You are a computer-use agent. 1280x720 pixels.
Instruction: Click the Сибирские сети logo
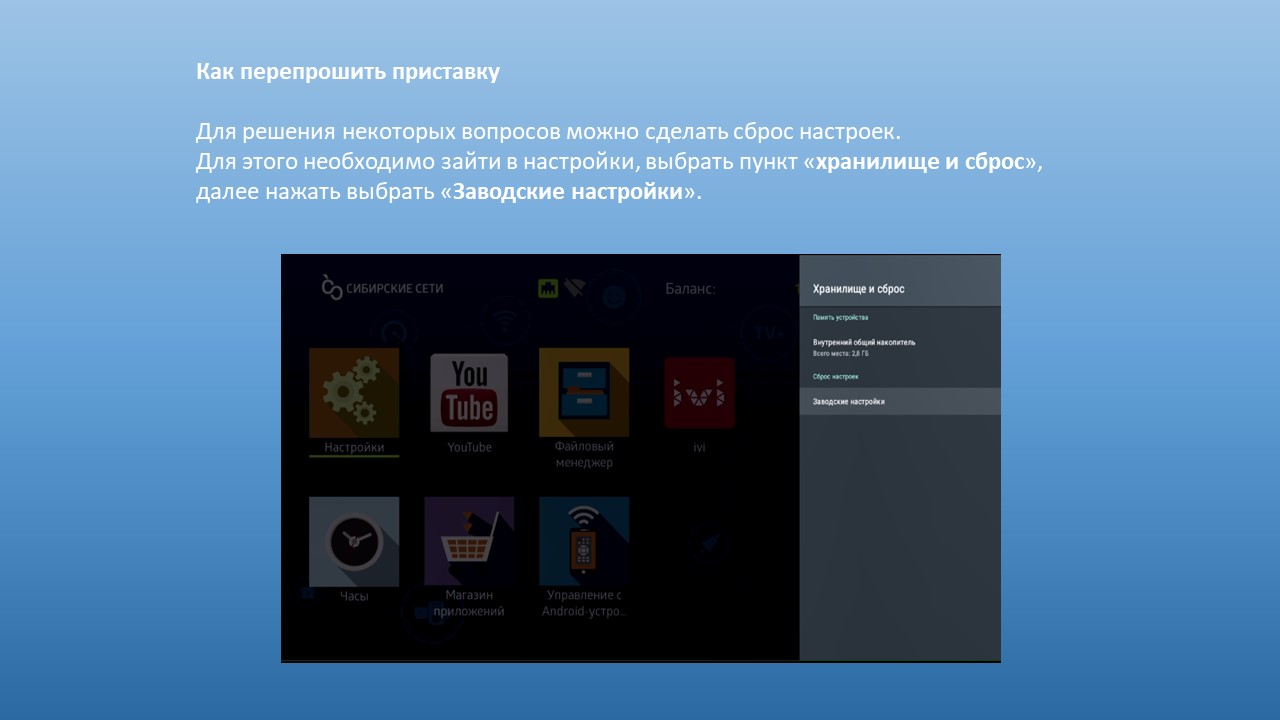pos(382,288)
